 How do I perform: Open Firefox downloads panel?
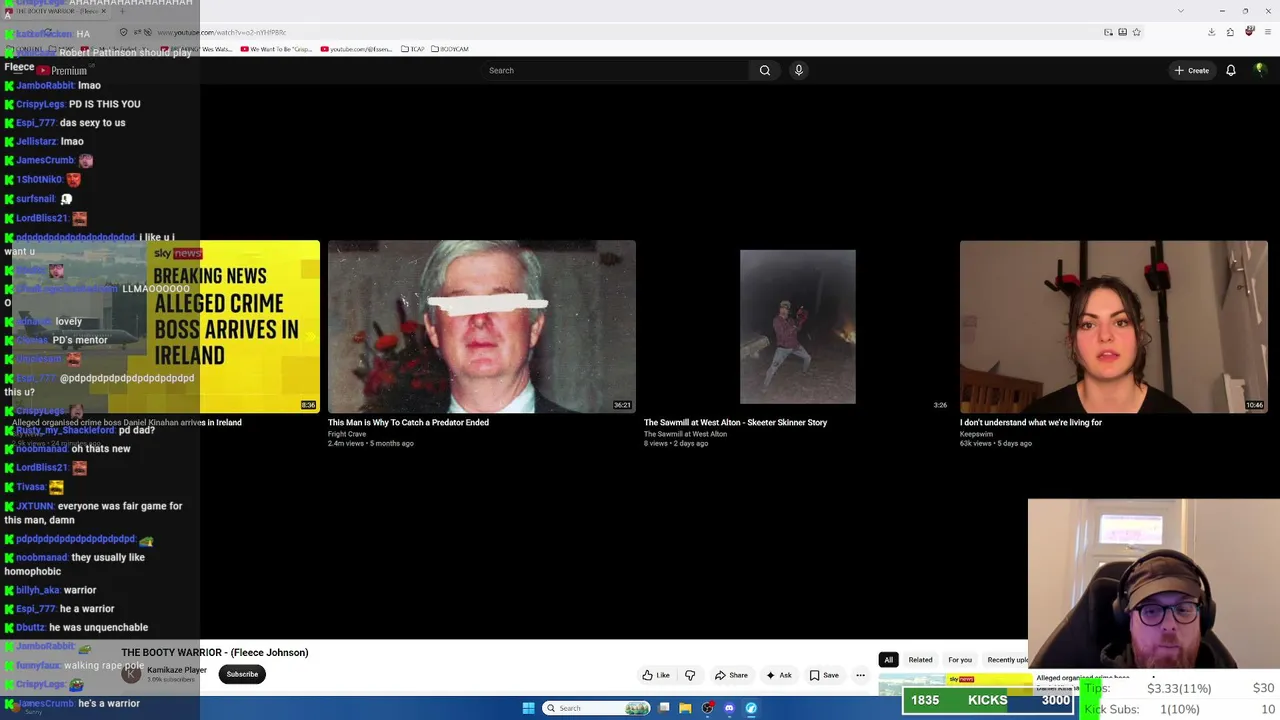point(1211,32)
